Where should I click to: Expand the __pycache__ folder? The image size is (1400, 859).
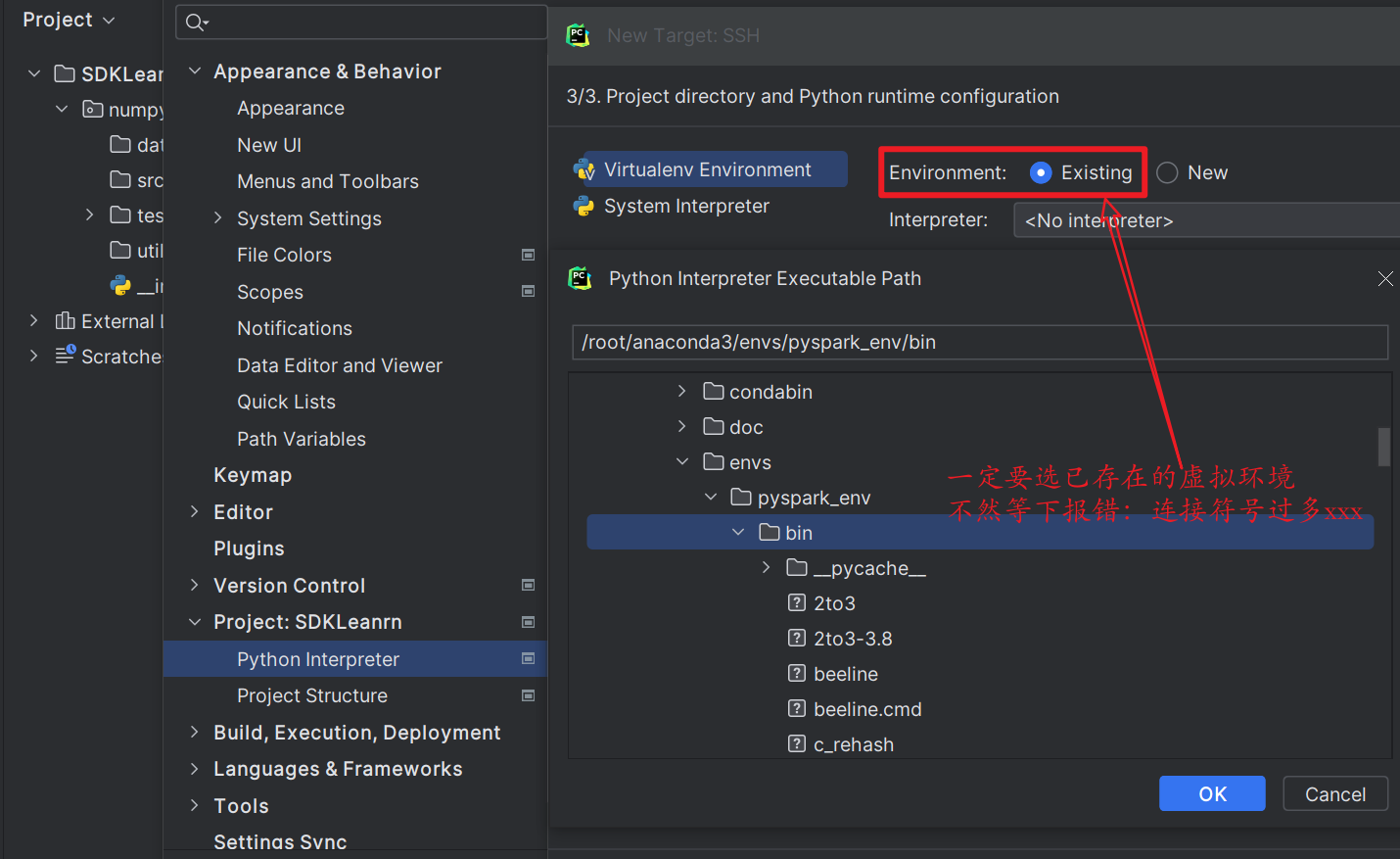coord(766,568)
